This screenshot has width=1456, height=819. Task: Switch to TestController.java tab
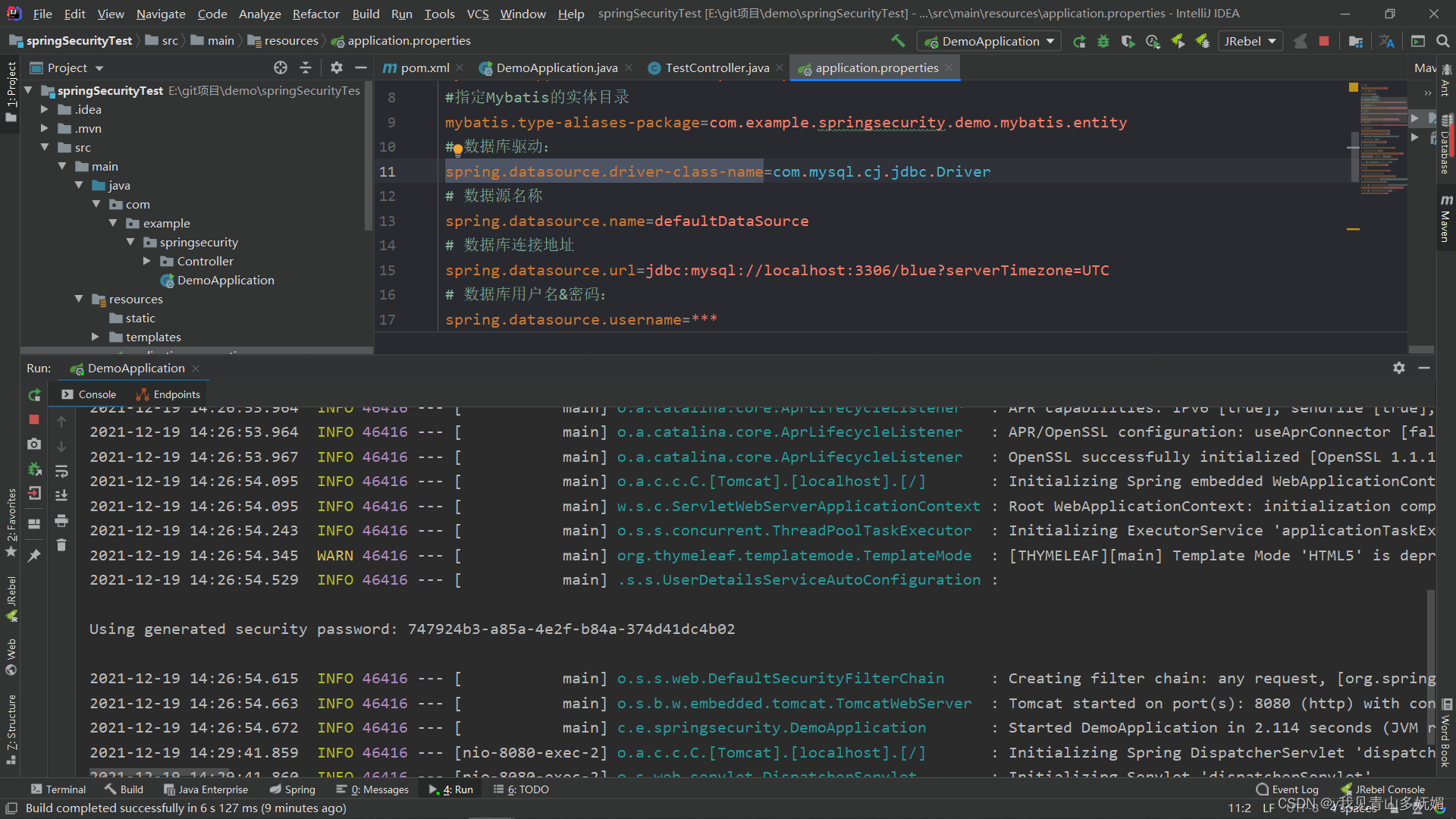(x=717, y=68)
